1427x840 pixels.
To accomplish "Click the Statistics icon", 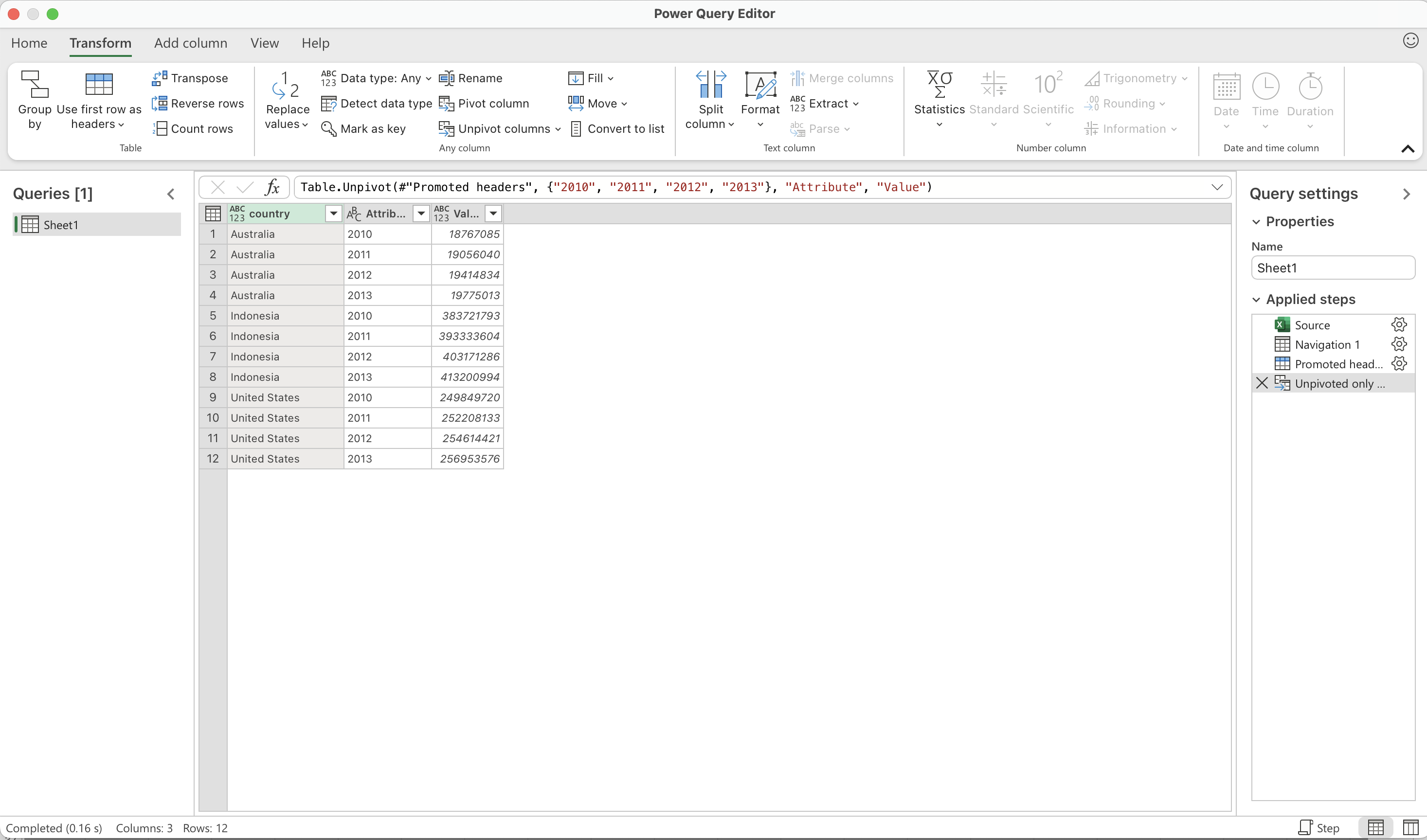I will point(939,85).
